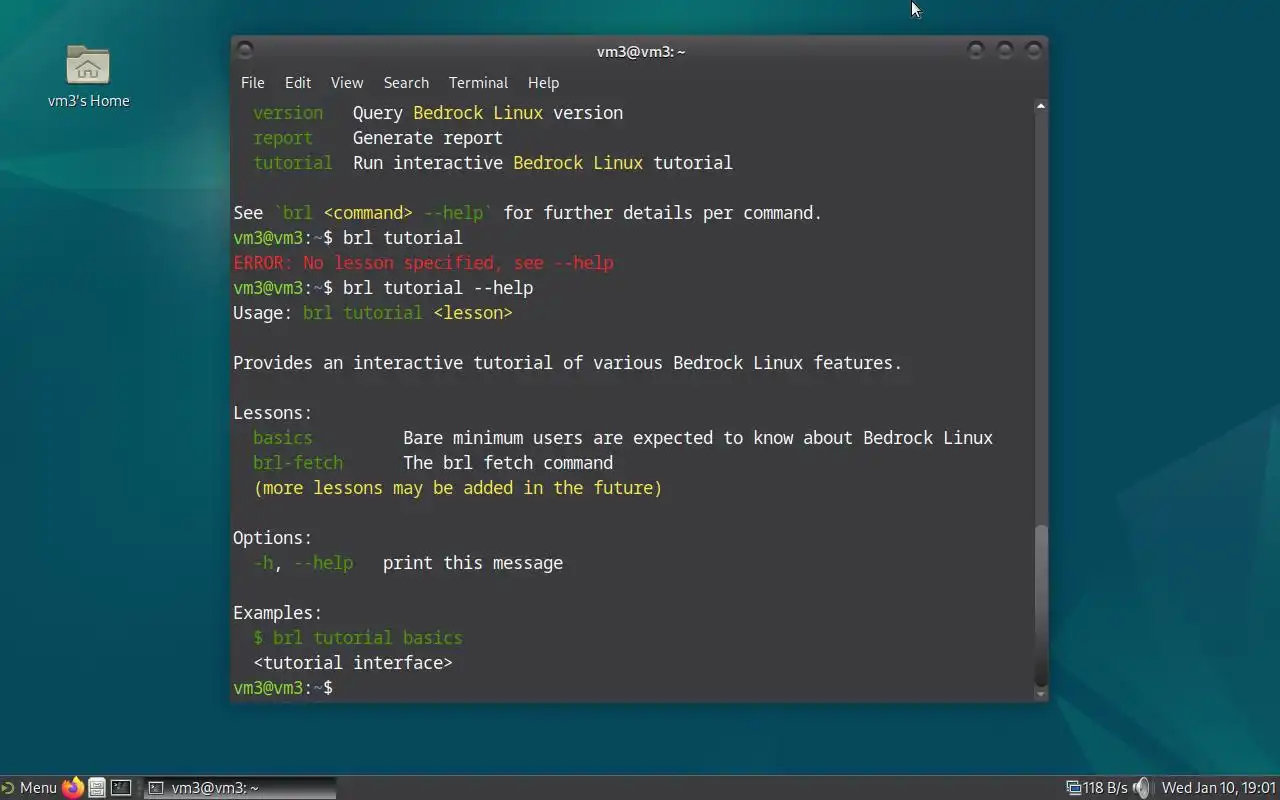The width and height of the screenshot is (1280, 800).
Task: Click the 'Examples:' heading
Action: coord(278,613)
